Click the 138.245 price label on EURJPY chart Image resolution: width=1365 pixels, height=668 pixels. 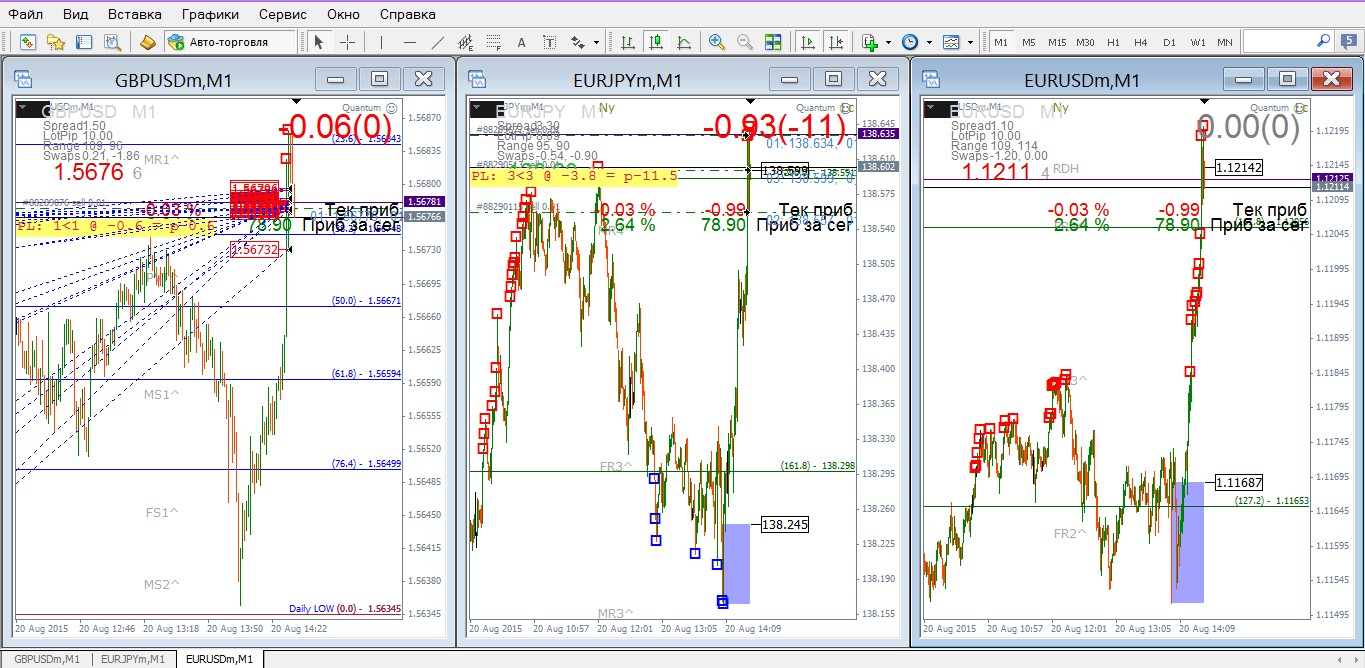(x=785, y=524)
